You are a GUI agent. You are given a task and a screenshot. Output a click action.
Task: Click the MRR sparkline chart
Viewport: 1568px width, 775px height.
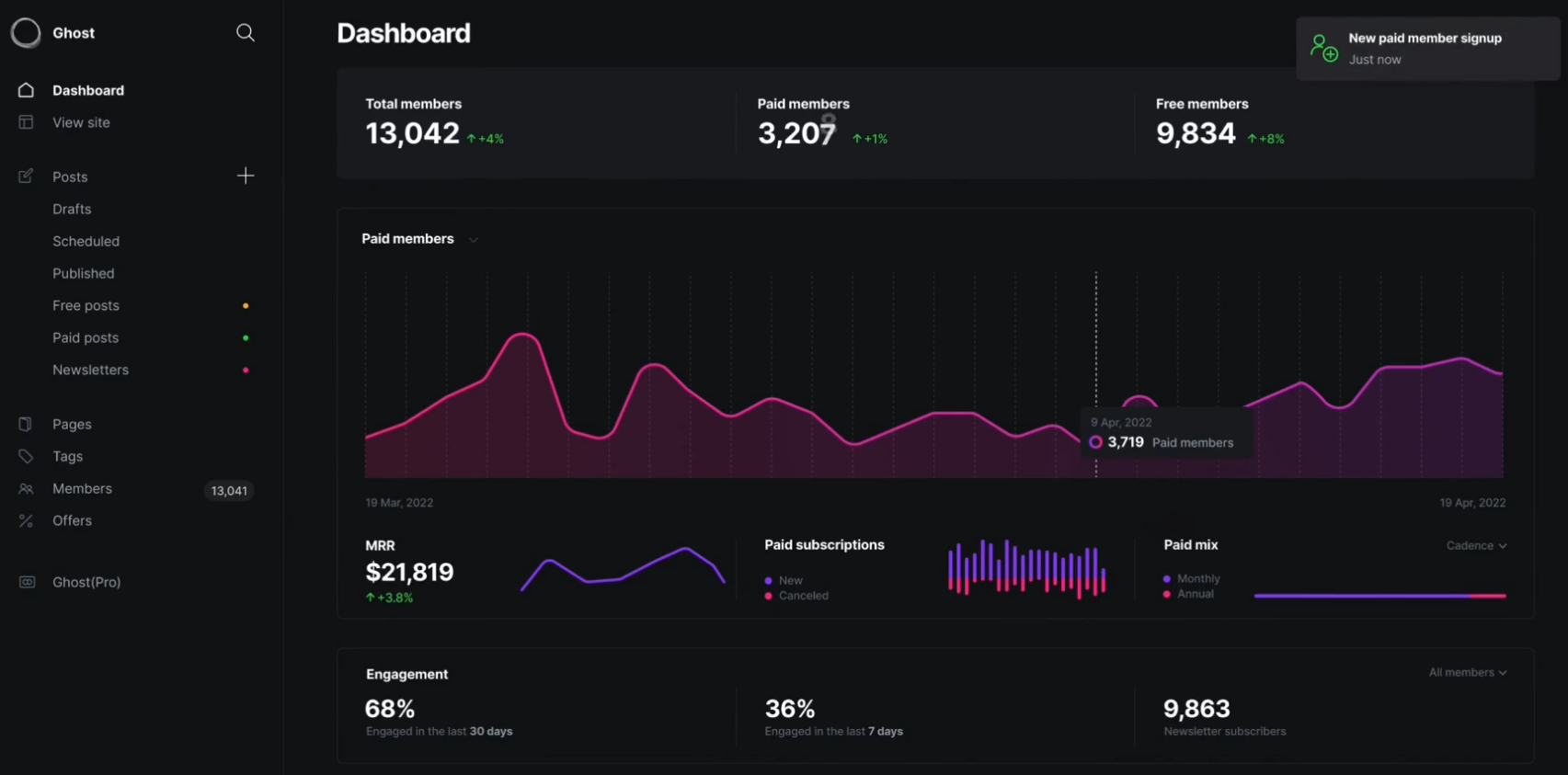(x=623, y=569)
